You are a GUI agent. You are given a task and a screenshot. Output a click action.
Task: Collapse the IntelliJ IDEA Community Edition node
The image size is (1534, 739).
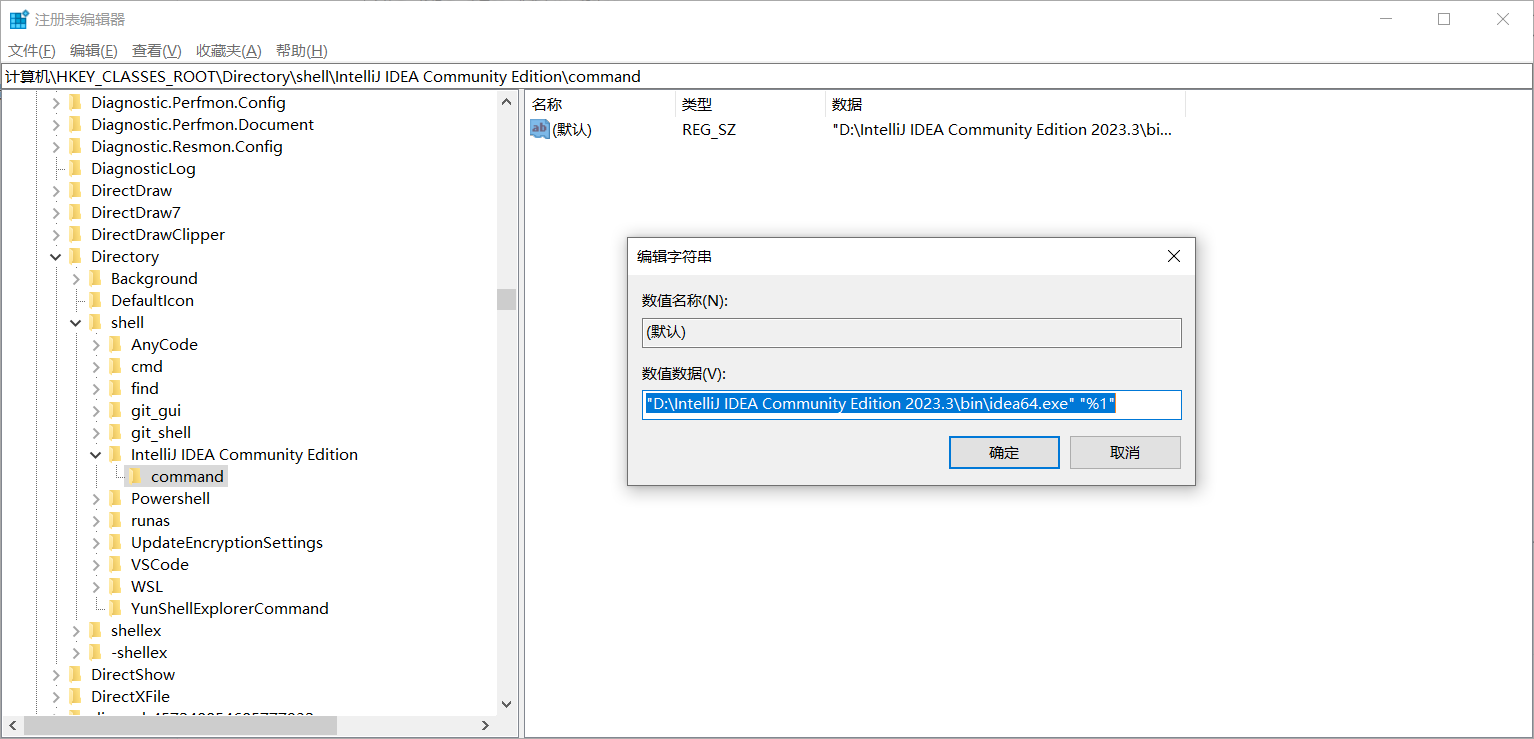pyautogui.click(x=96, y=455)
